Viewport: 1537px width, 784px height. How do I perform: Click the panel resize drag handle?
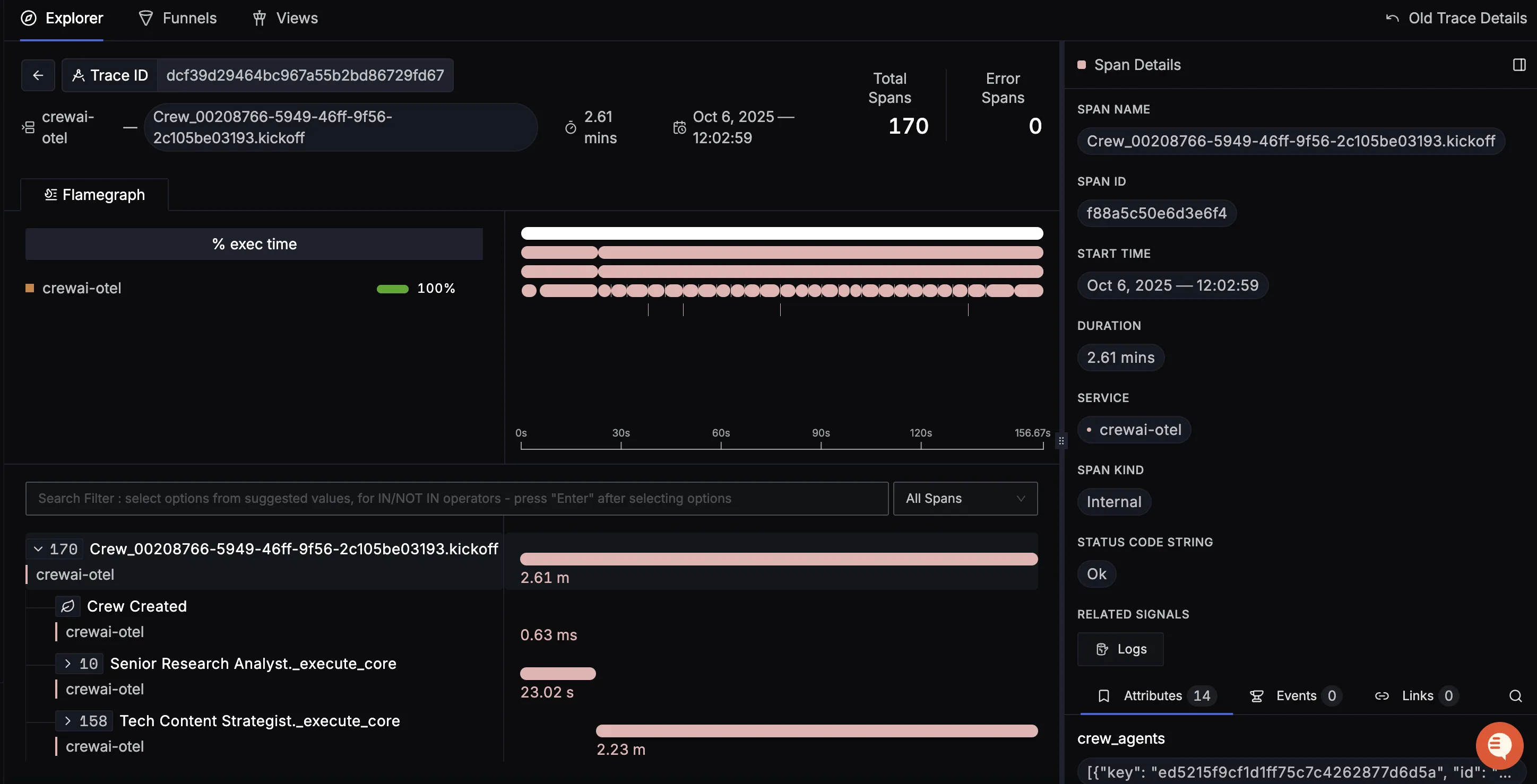pyautogui.click(x=1061, y=441)
